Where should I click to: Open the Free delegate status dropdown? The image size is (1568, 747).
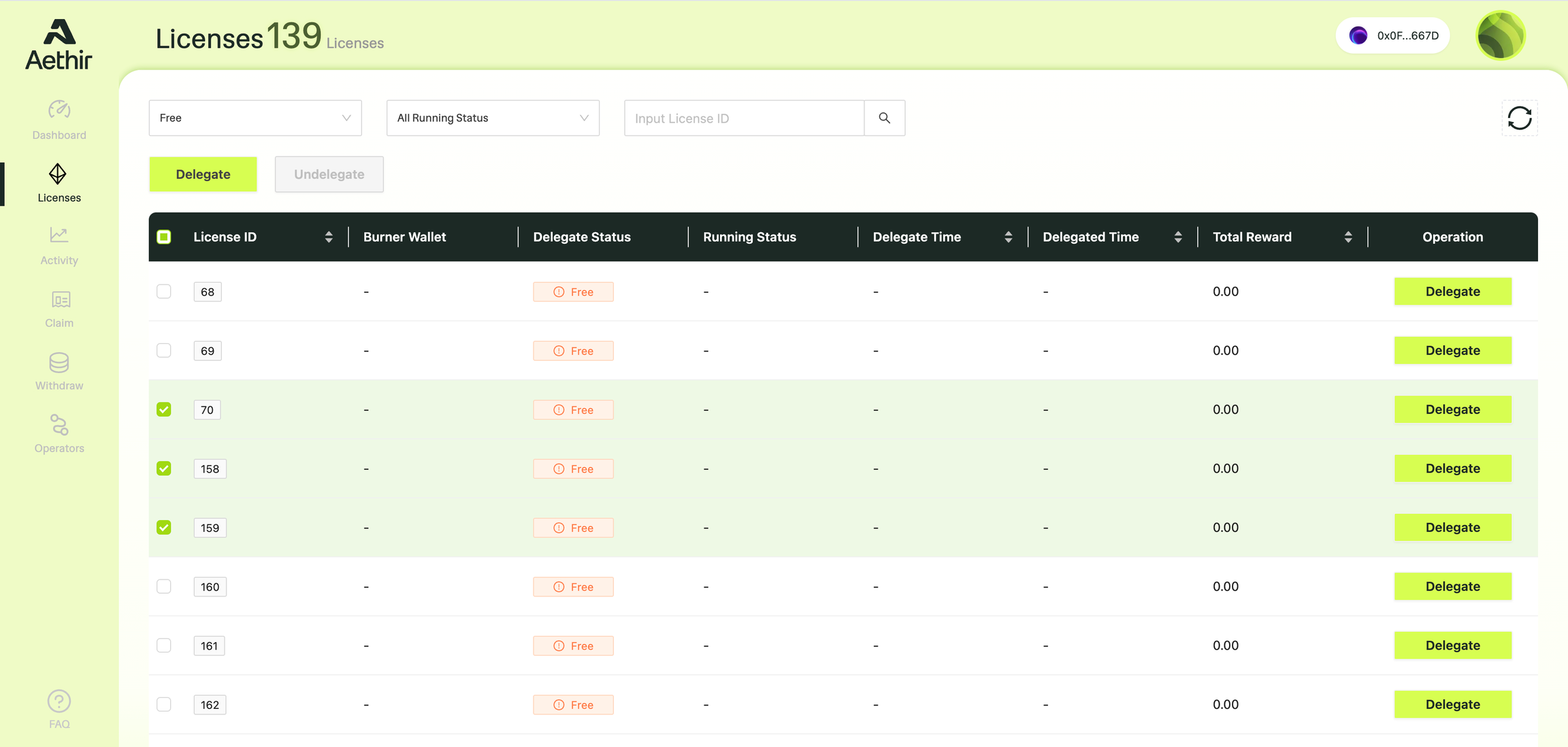point(255,118)
